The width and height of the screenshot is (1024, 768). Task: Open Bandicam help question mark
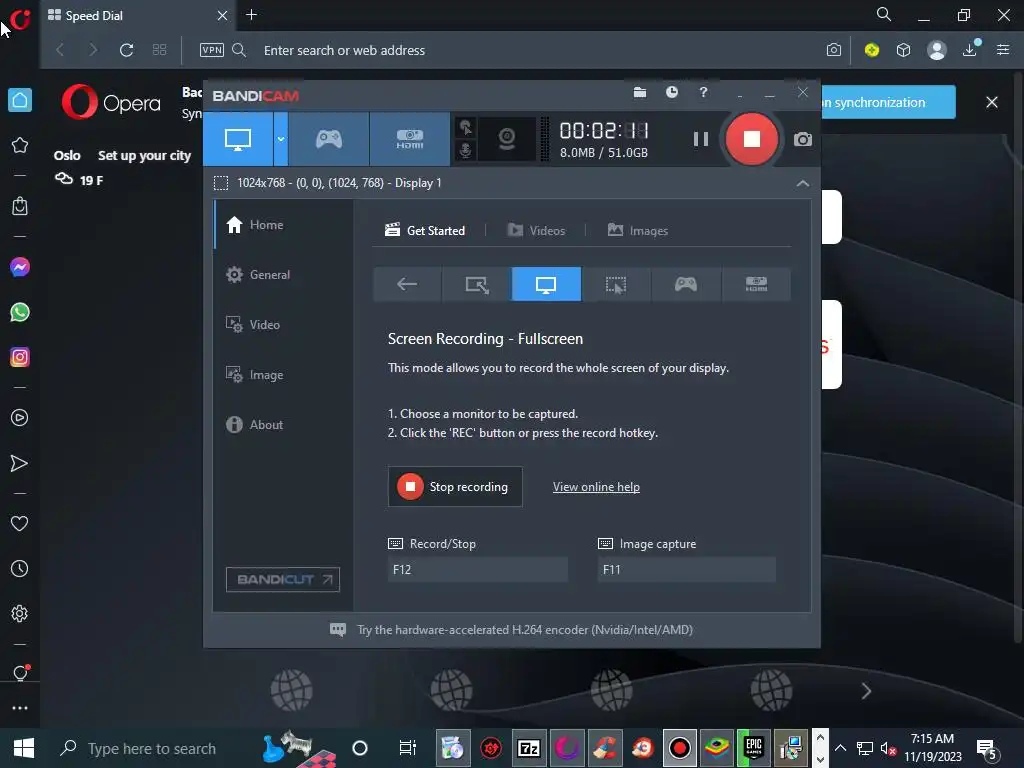click(703, 93)
